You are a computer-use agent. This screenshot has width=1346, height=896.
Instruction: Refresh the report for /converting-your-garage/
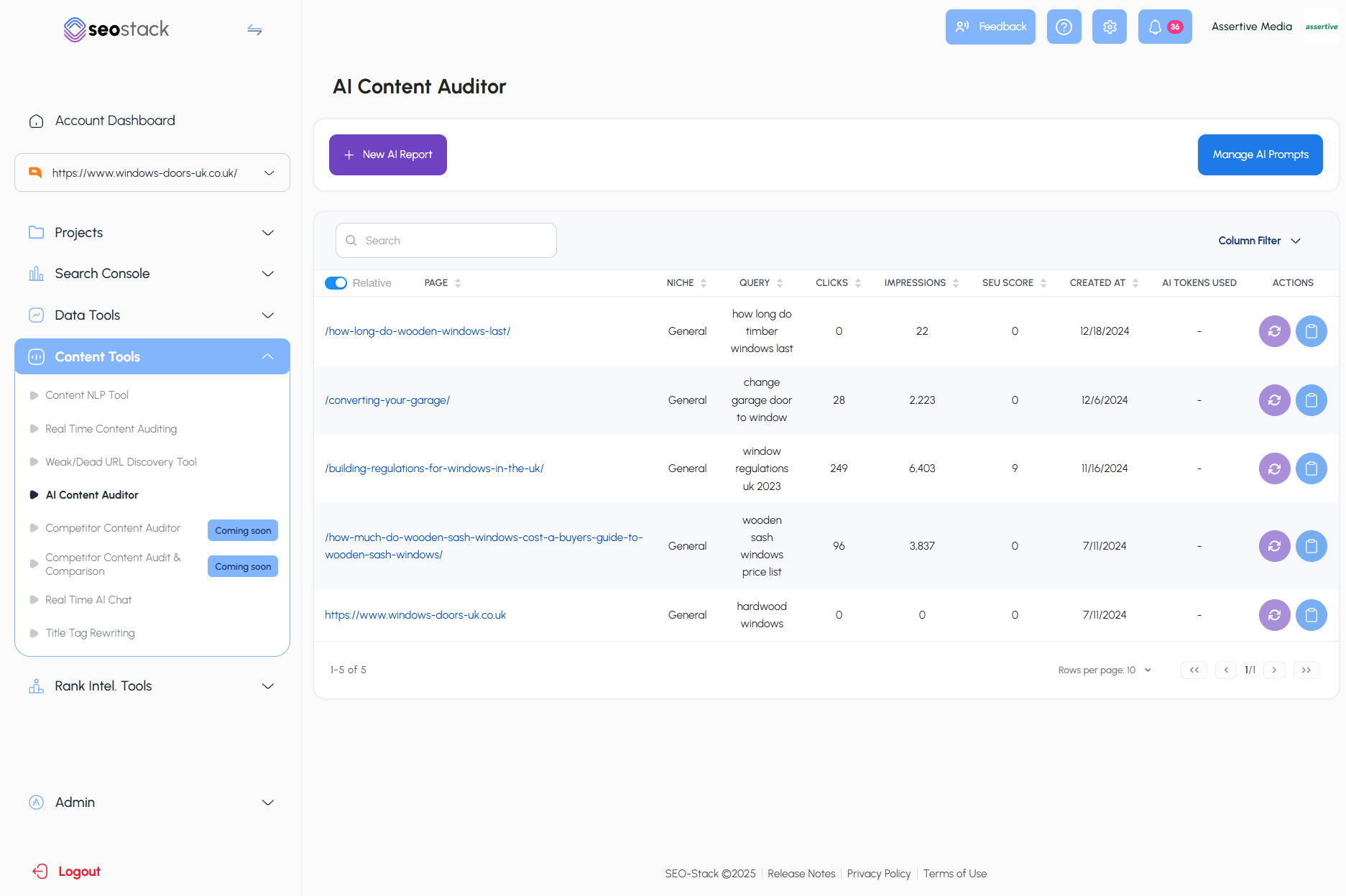[x=1274, y=400]
